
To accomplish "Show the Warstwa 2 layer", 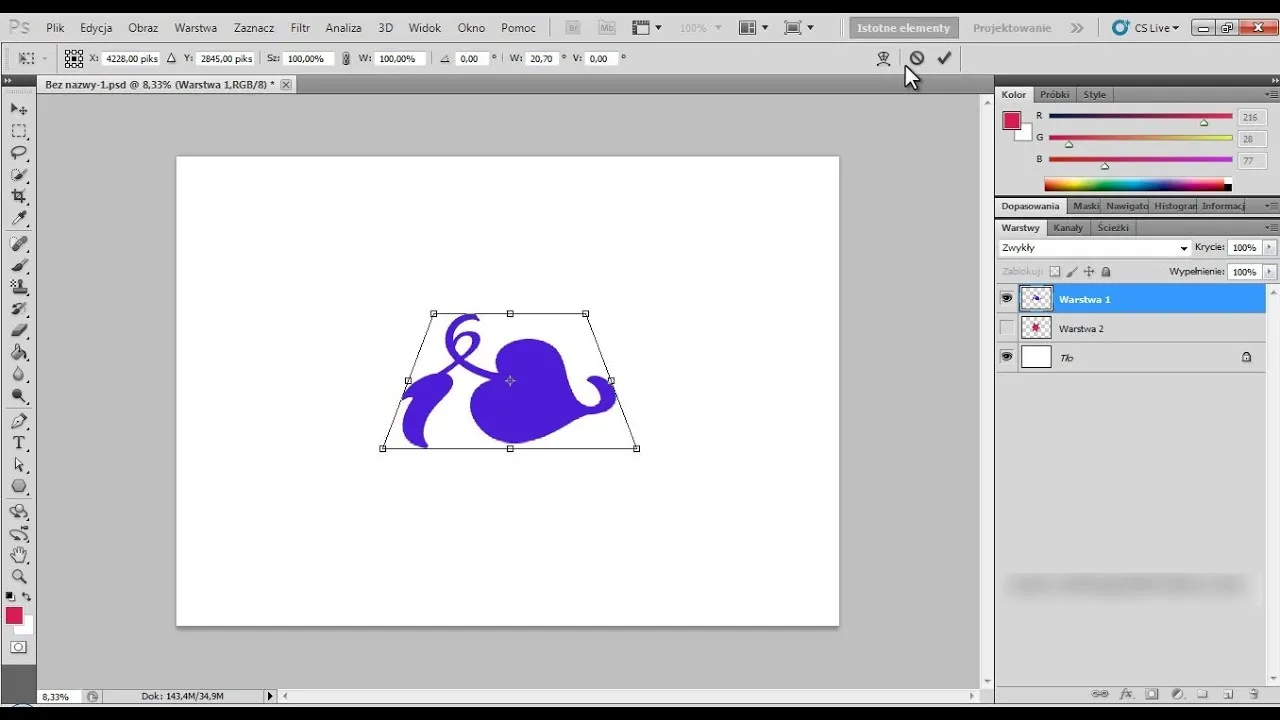I will coord(1007,328).
